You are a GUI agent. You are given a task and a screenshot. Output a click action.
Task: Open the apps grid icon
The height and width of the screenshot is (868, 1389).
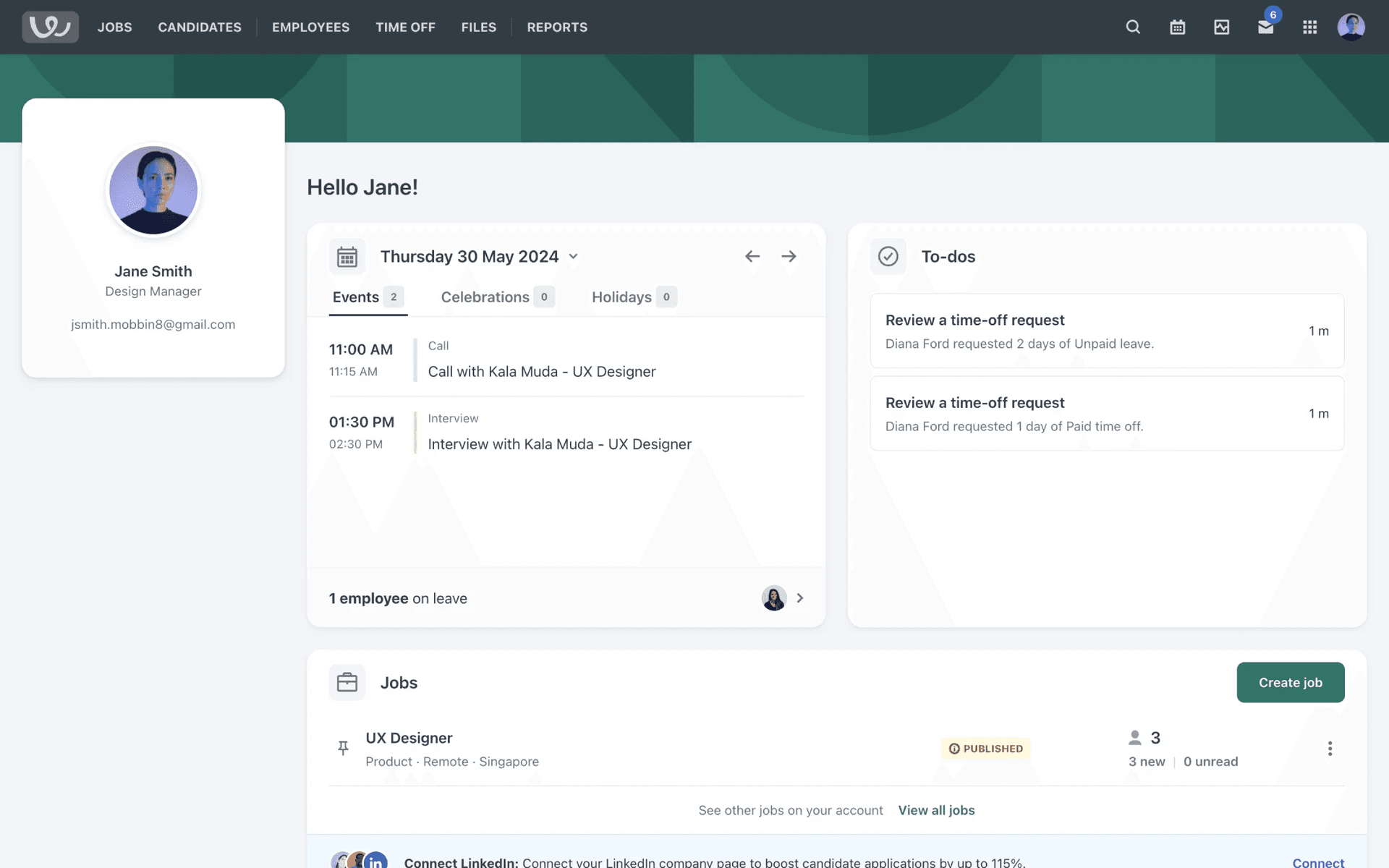(x=1309, y=27)
